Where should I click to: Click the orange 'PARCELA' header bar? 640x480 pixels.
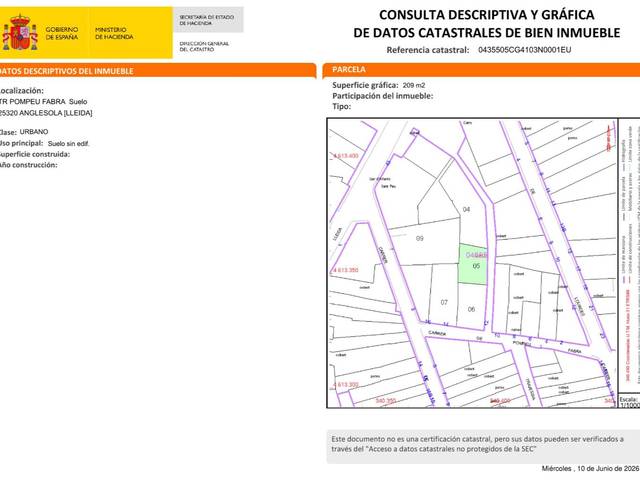(481, 70)
